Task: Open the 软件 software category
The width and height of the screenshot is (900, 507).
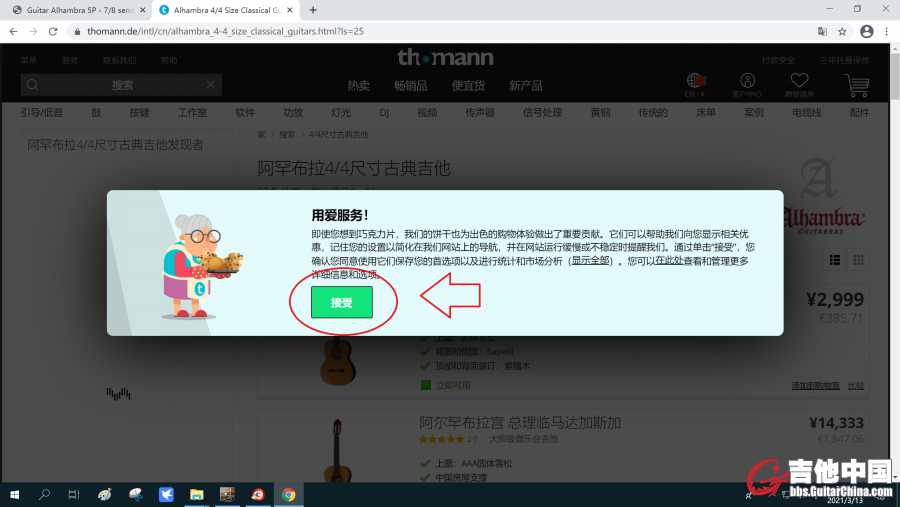Action: click(245, 113)
